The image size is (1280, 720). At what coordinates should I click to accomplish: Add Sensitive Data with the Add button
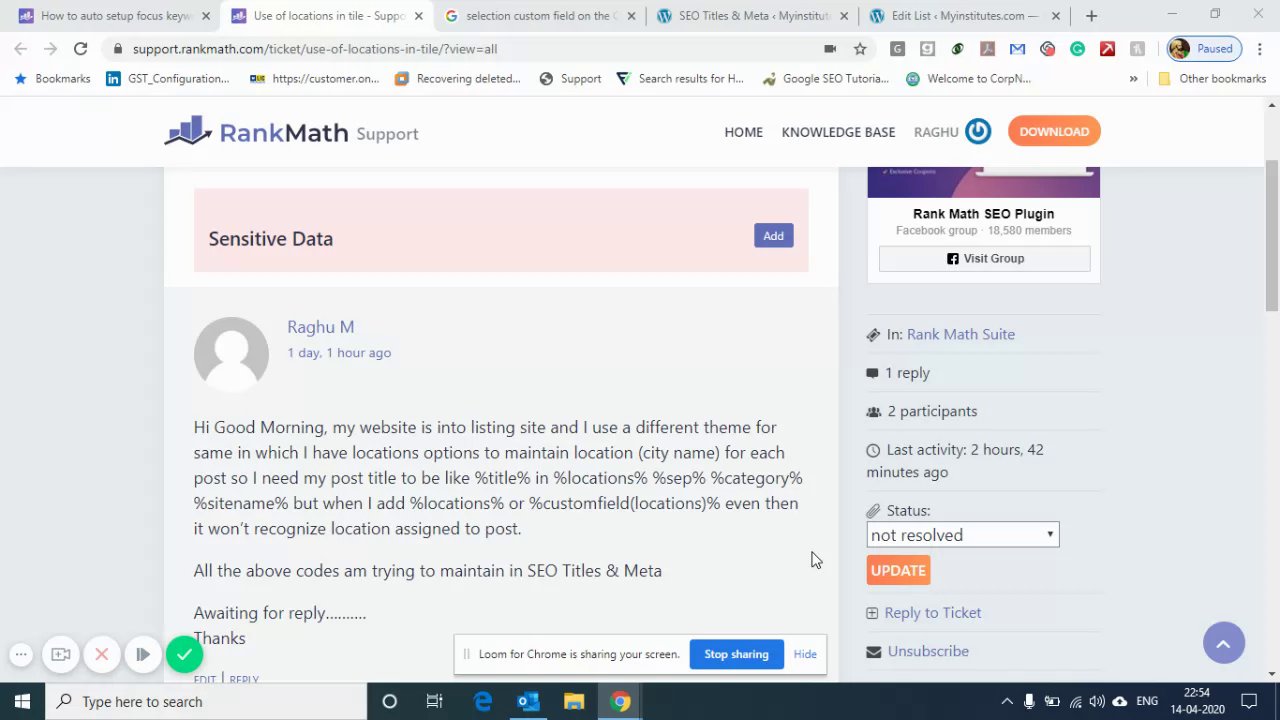pyautogui.click(x=773, y=236)
